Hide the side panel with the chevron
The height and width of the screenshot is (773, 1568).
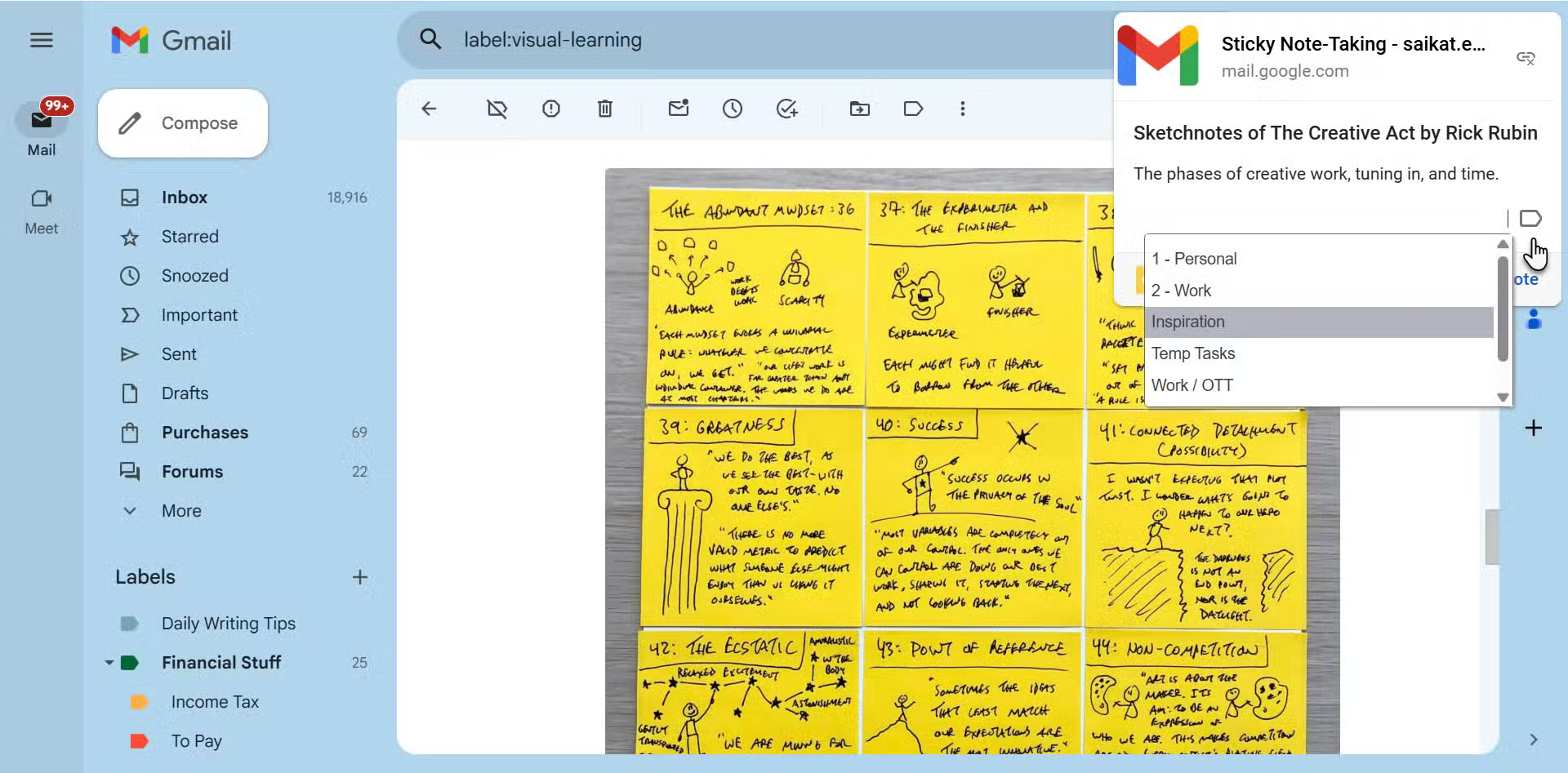tap(1534, 740)
